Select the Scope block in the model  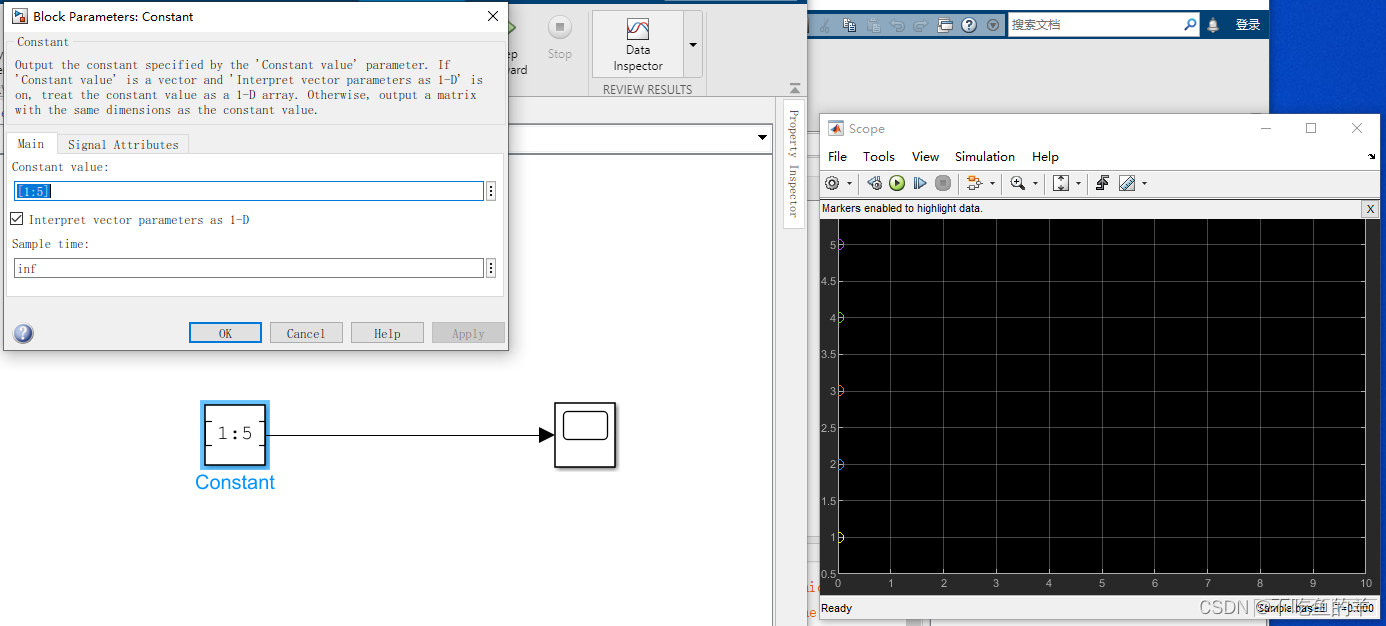(585, 435)
